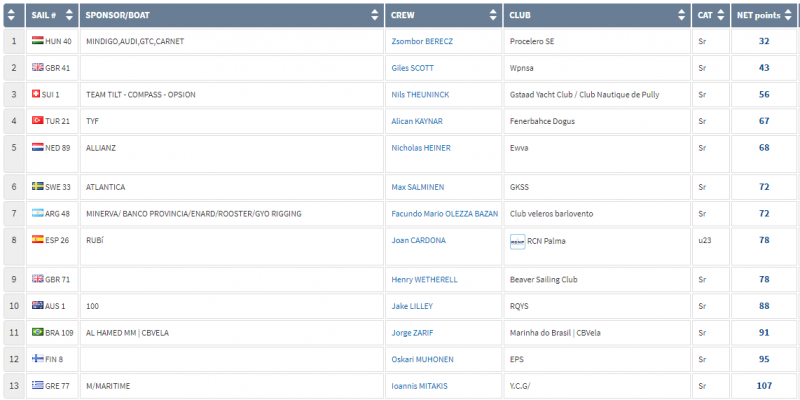This screenshot has height=400, width=800.
Task: Click the Greek flag beside GRE 77
Action: (x=38, y=384)
